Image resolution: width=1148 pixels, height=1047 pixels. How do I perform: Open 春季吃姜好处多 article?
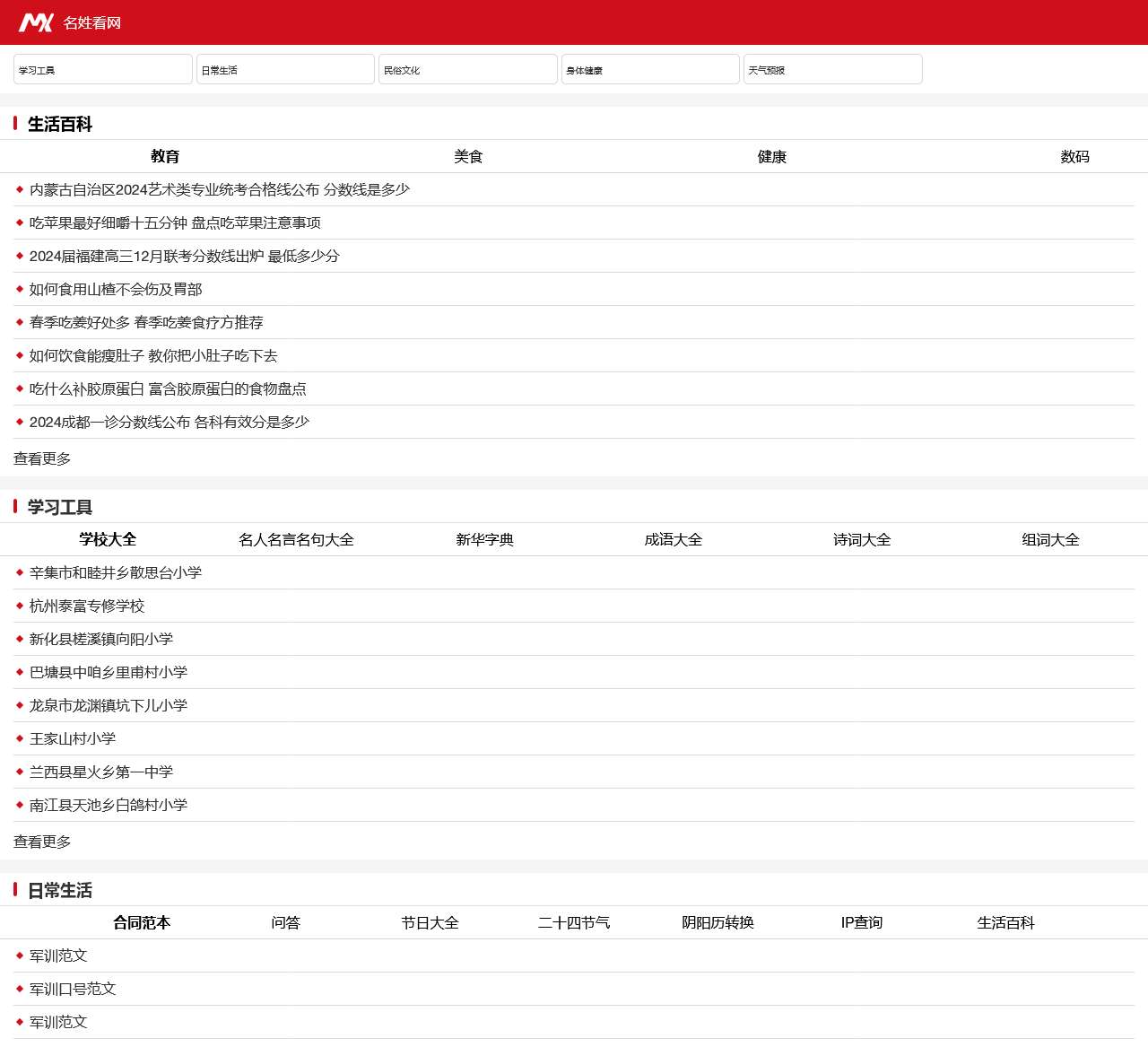pyautogui.click(x=146, y=322)
